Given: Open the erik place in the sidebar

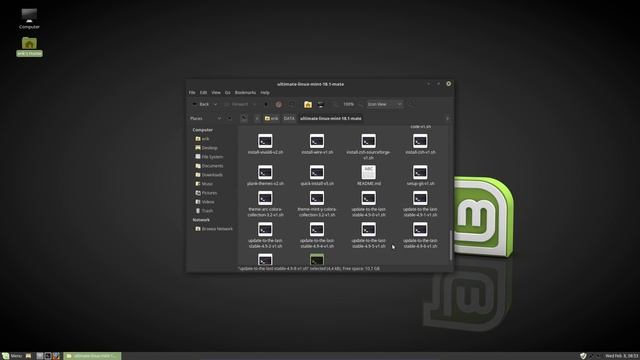Looking at the screenshot, I should coord(202,139).
